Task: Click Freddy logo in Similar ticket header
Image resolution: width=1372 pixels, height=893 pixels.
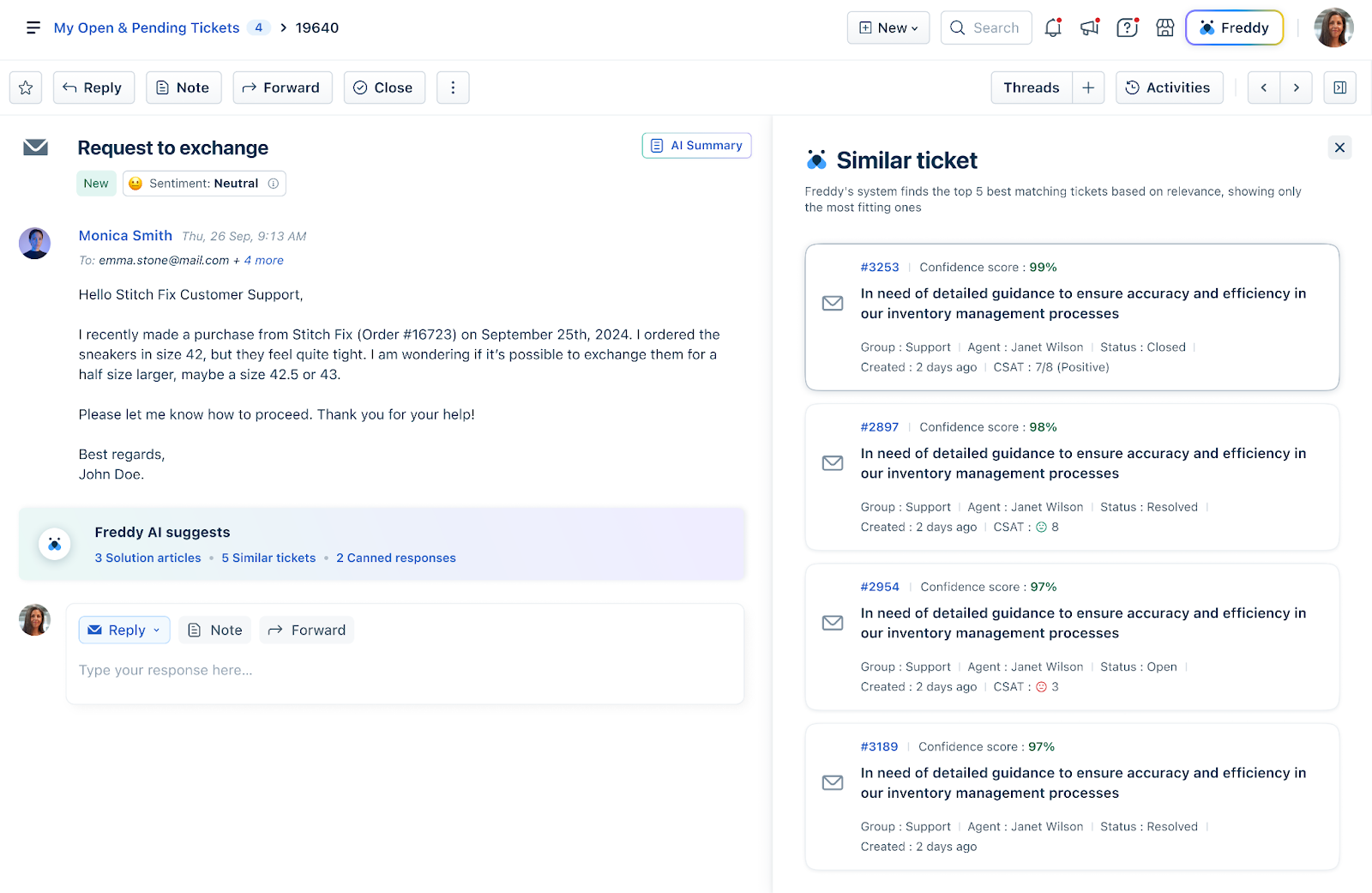Action: click(816, 160)
